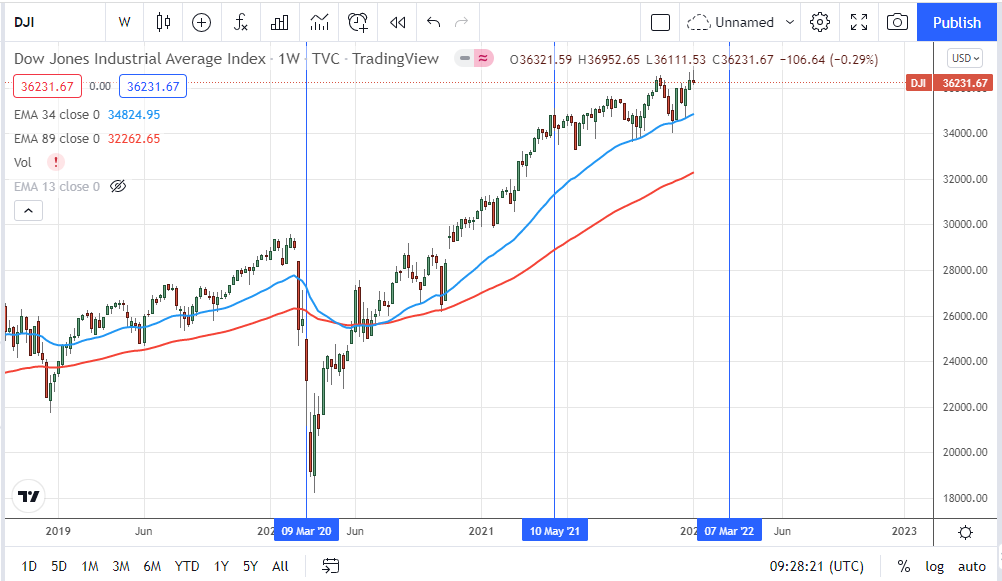The width and height of the screenshot is (1002, 581).
Task: Toggle log scale
Action: [934, 566]
